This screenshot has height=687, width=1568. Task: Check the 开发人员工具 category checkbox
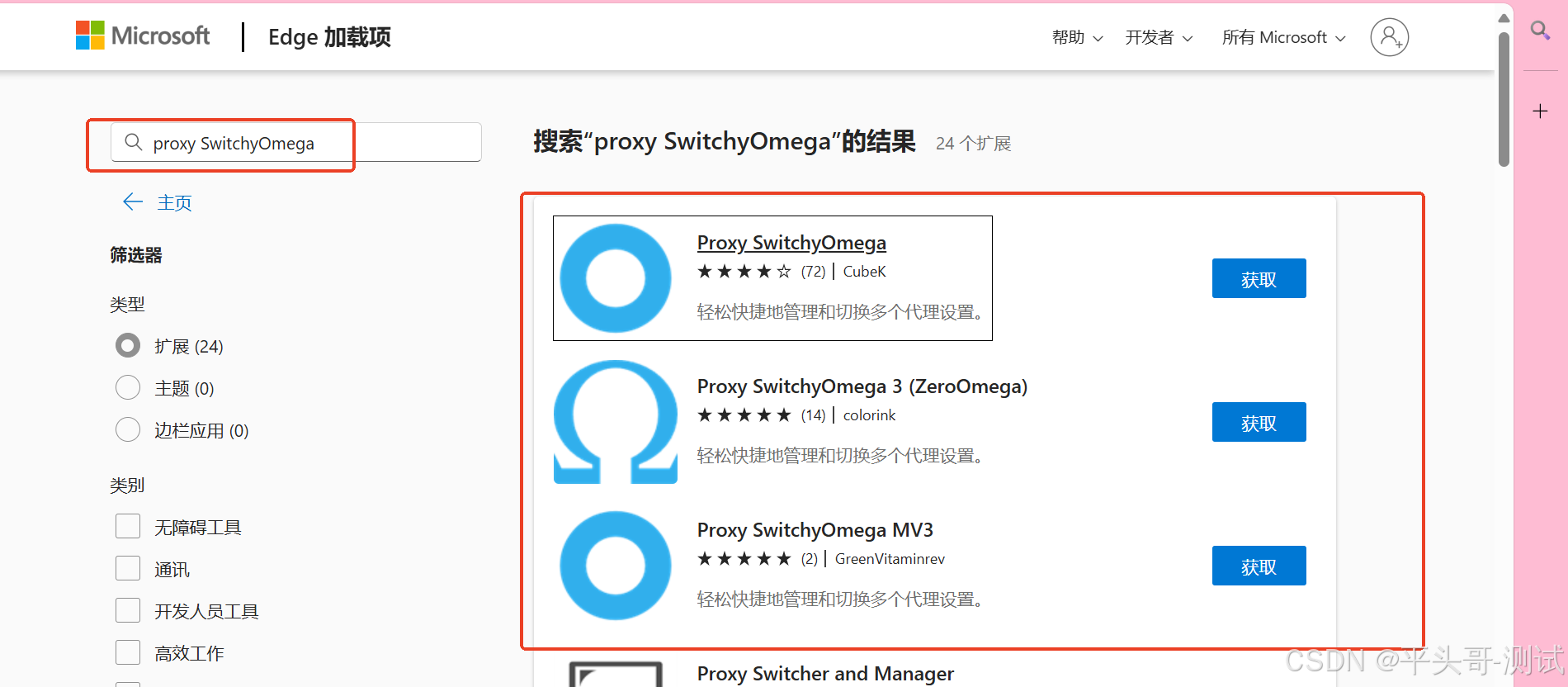[128, 610]
